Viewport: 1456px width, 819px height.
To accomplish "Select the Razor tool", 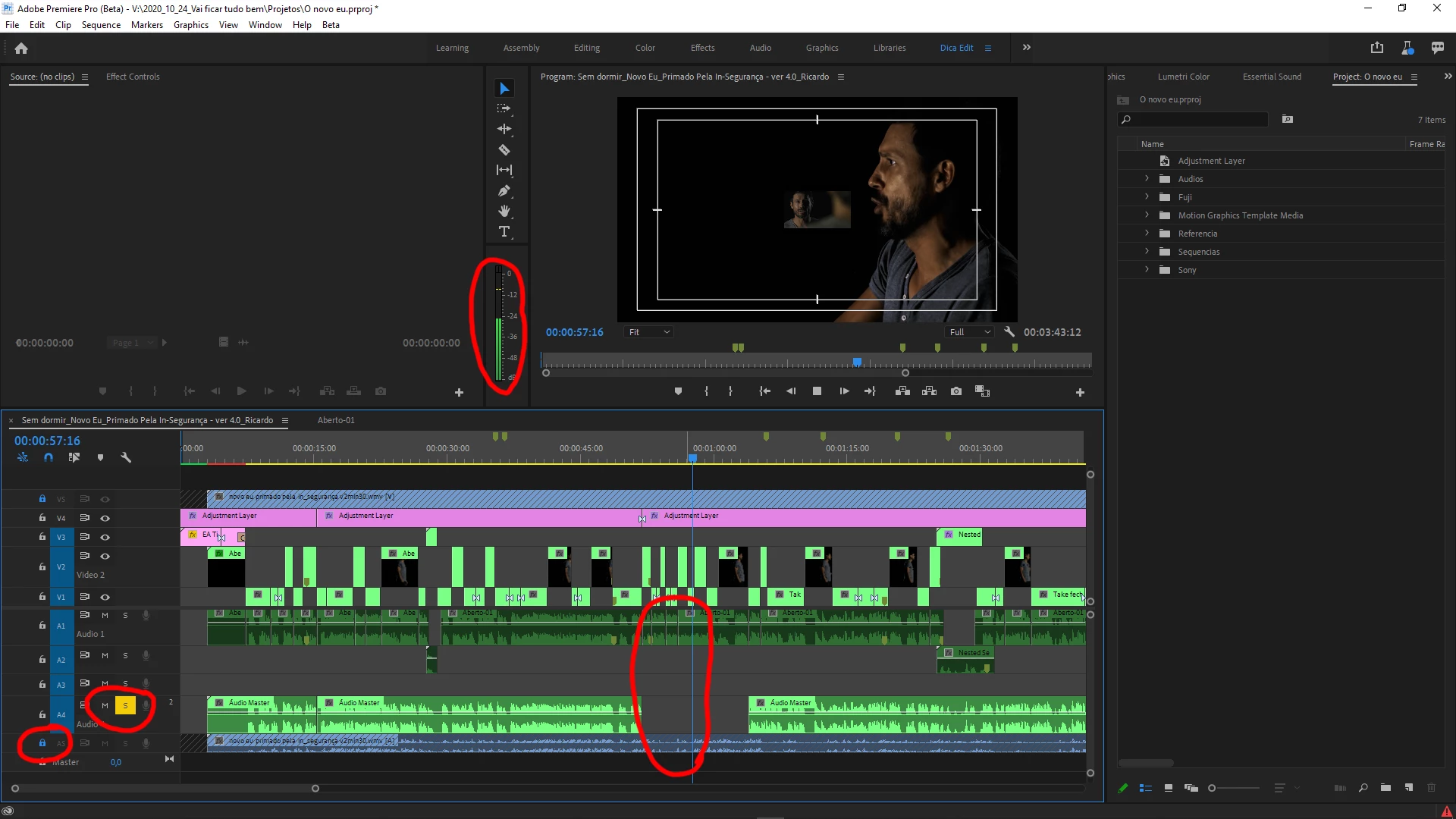I will [x=504, y=150].
